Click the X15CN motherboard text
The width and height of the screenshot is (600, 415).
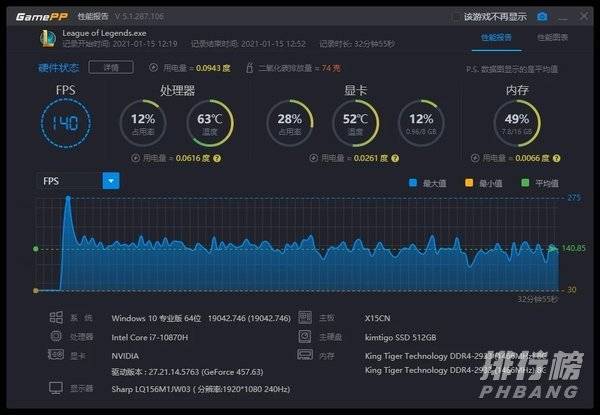coord(378,318)
